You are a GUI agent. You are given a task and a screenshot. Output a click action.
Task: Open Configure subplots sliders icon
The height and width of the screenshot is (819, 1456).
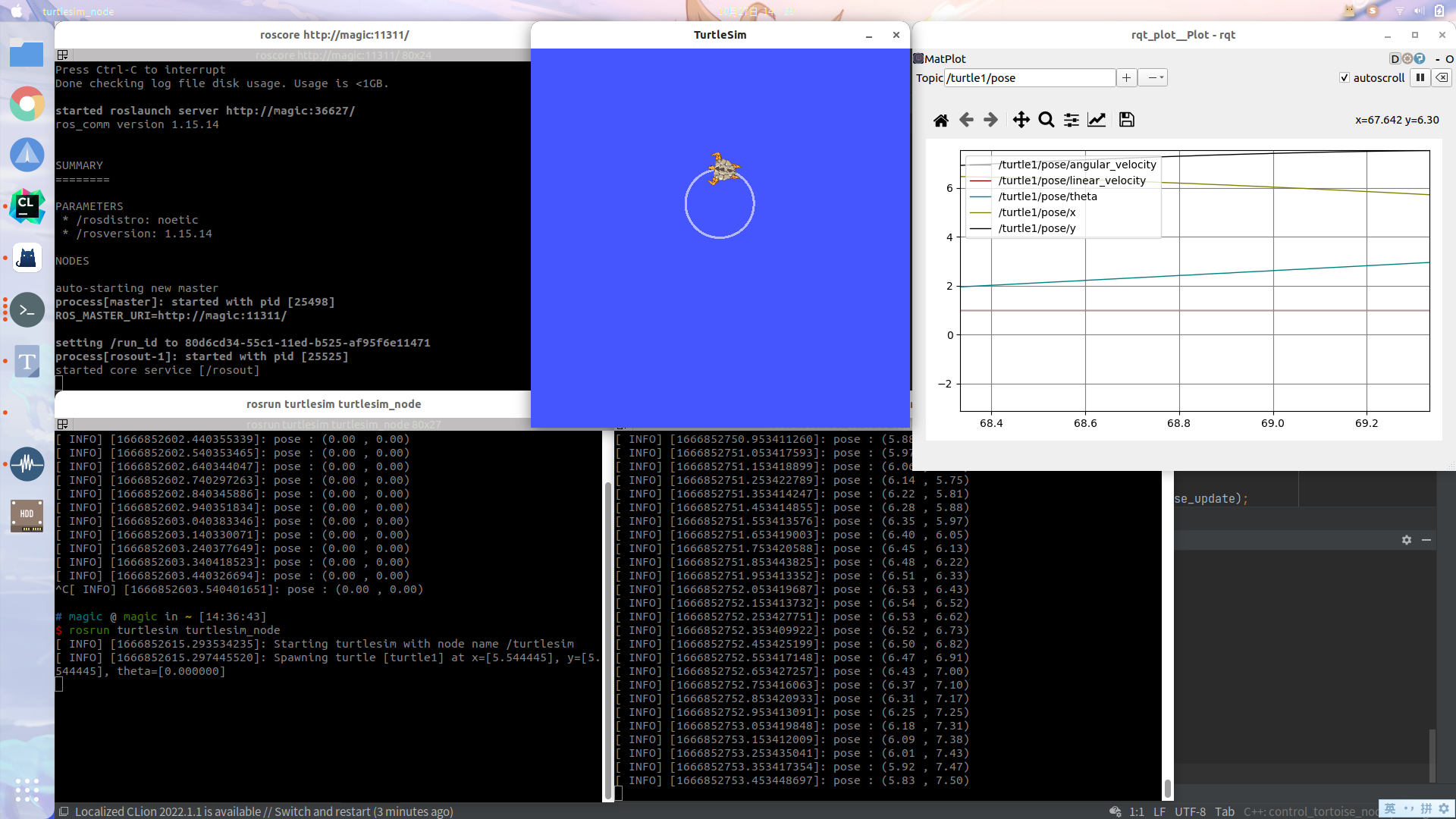1071,120
